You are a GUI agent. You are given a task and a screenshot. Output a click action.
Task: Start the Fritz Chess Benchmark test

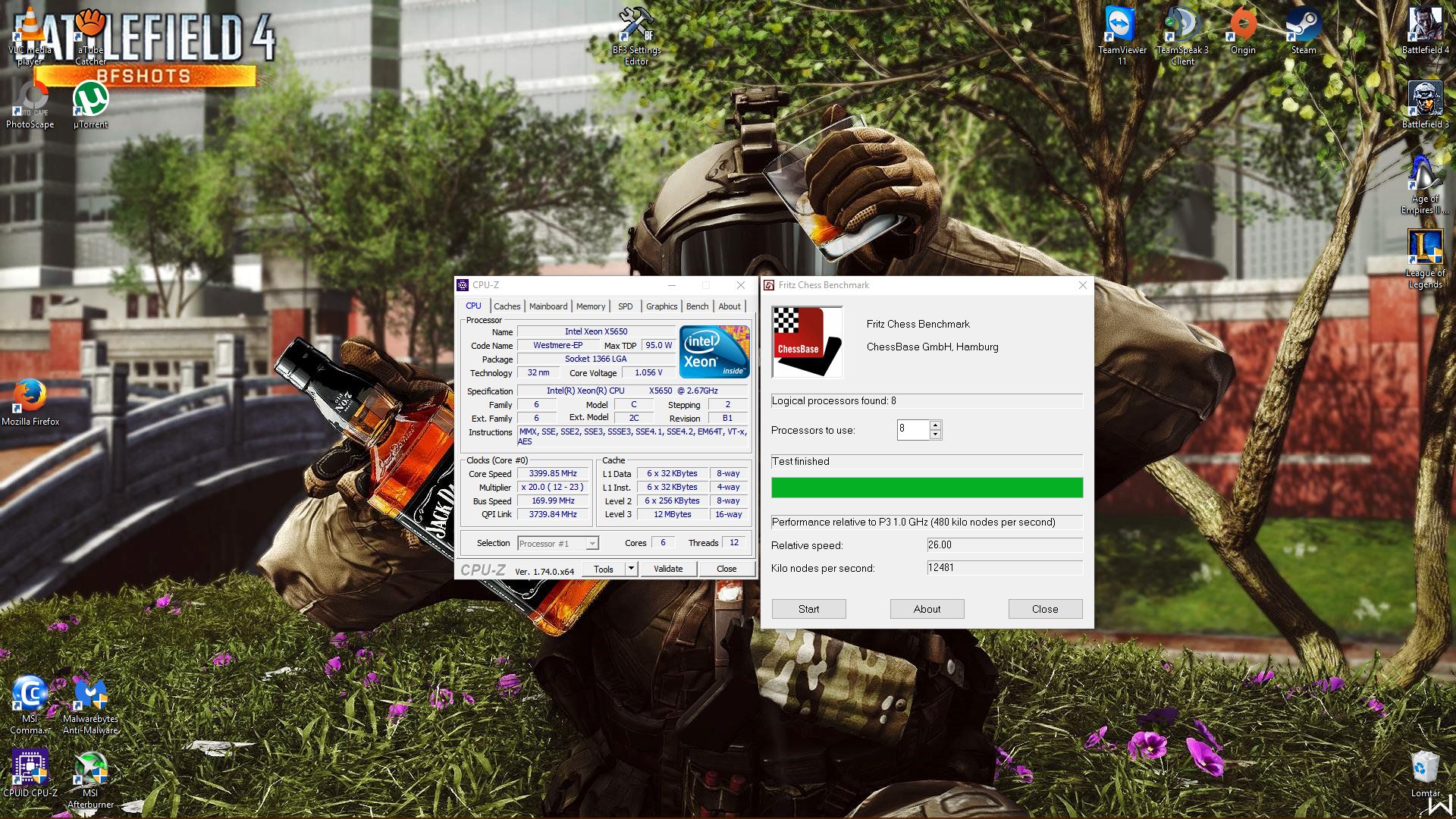[808, 609]
